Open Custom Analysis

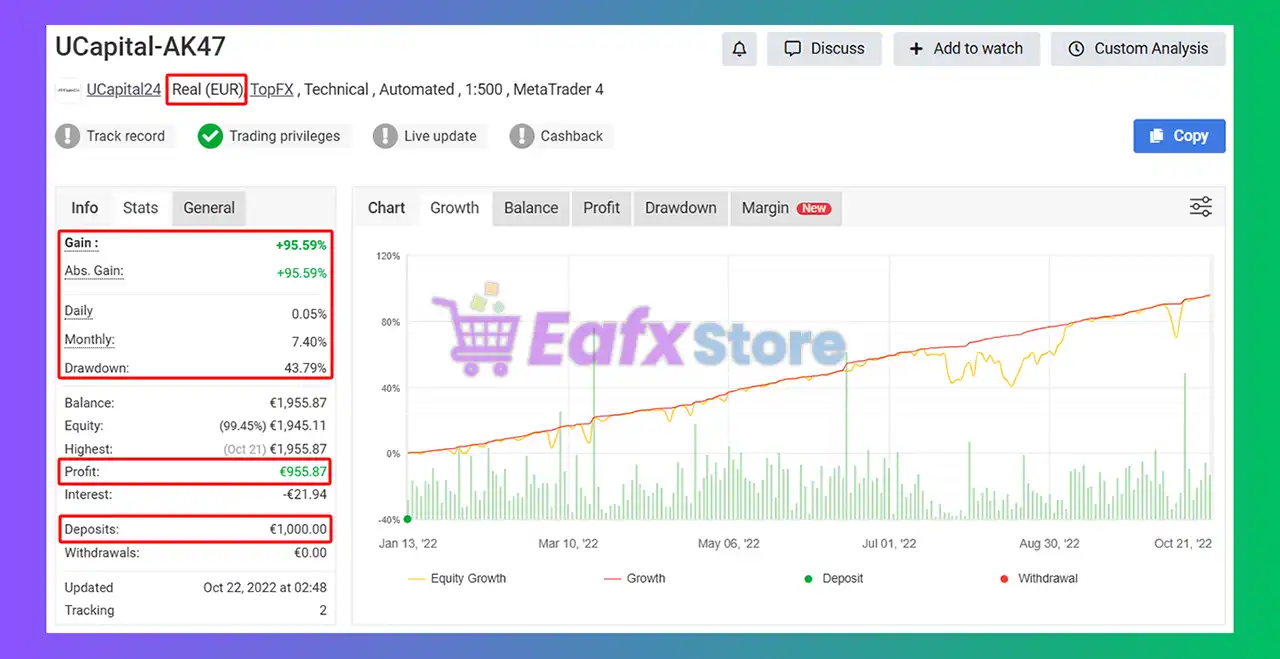1138,49
